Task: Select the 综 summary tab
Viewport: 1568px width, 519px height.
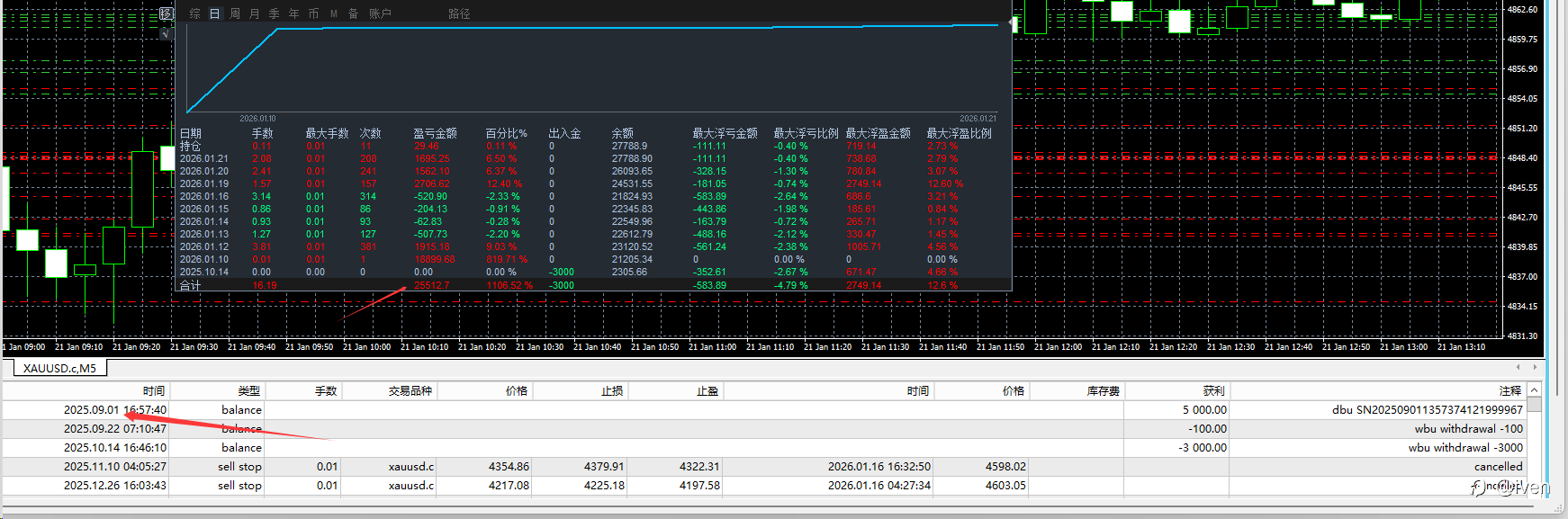Action: 194,13
